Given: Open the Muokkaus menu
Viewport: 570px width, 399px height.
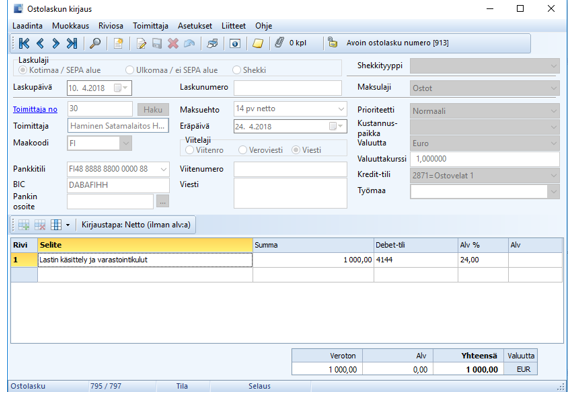Looking at the screenshot, I should (71, 26).
